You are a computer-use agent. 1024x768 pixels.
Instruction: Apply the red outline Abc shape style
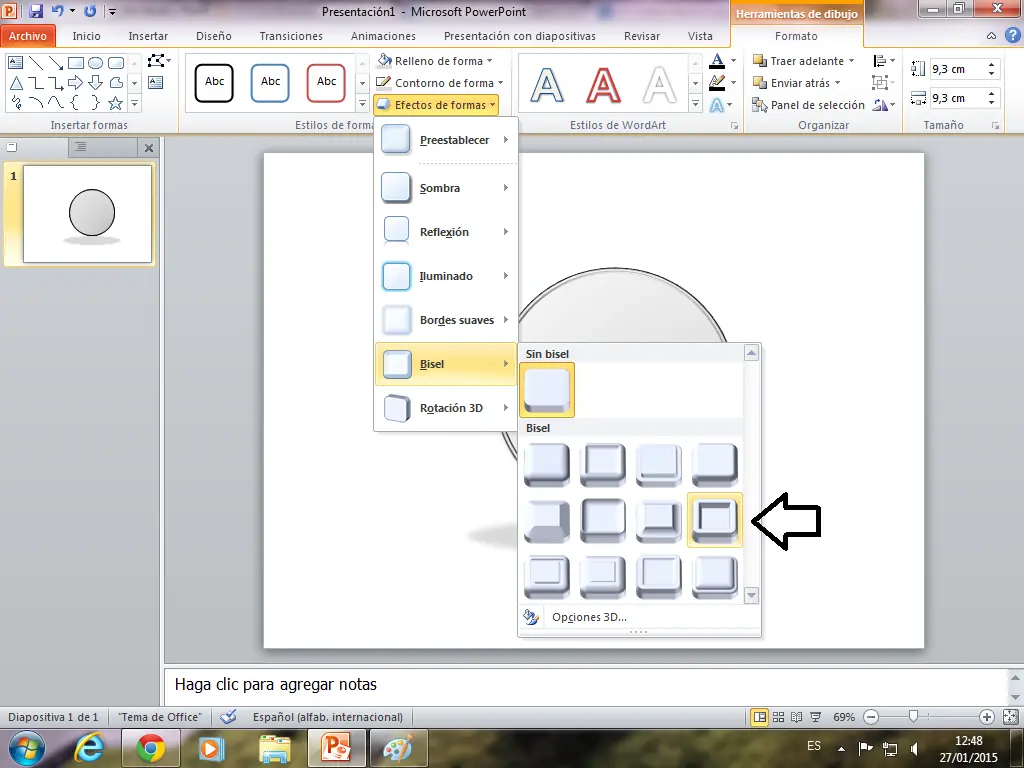click(x=326, y=83)
